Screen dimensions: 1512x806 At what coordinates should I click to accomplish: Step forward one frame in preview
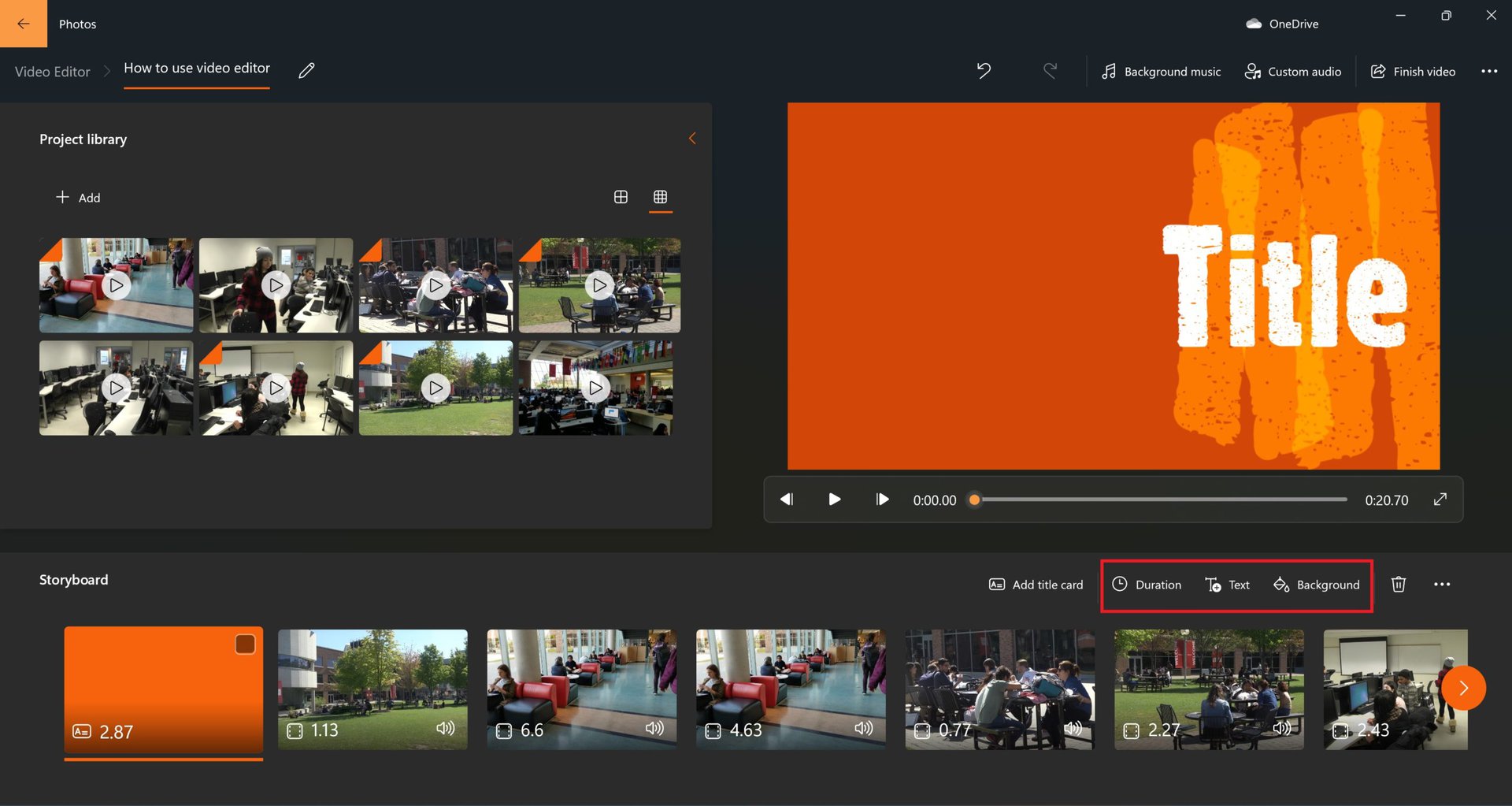[882, 500]
